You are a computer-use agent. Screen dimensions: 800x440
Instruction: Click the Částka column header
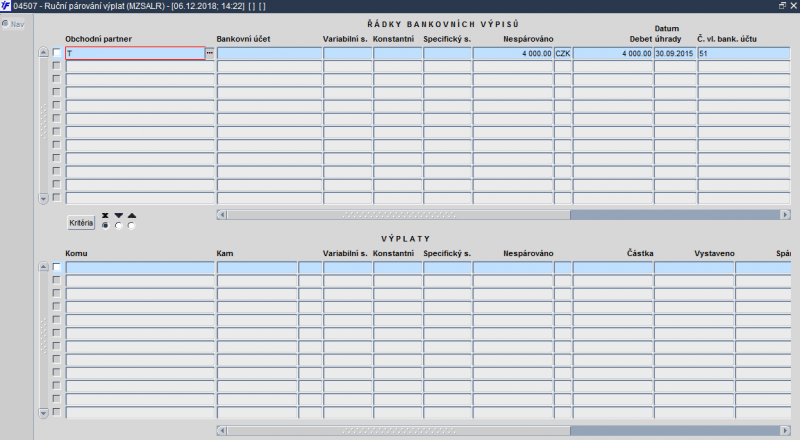coord(640,253)
